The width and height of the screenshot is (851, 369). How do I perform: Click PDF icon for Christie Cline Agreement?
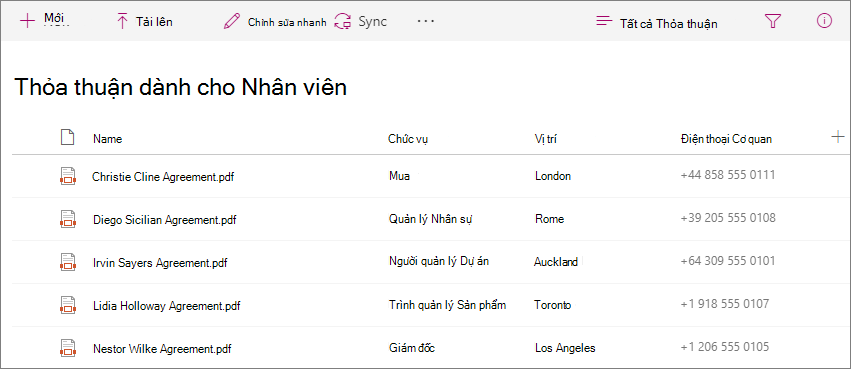click(x=67, y=176)
